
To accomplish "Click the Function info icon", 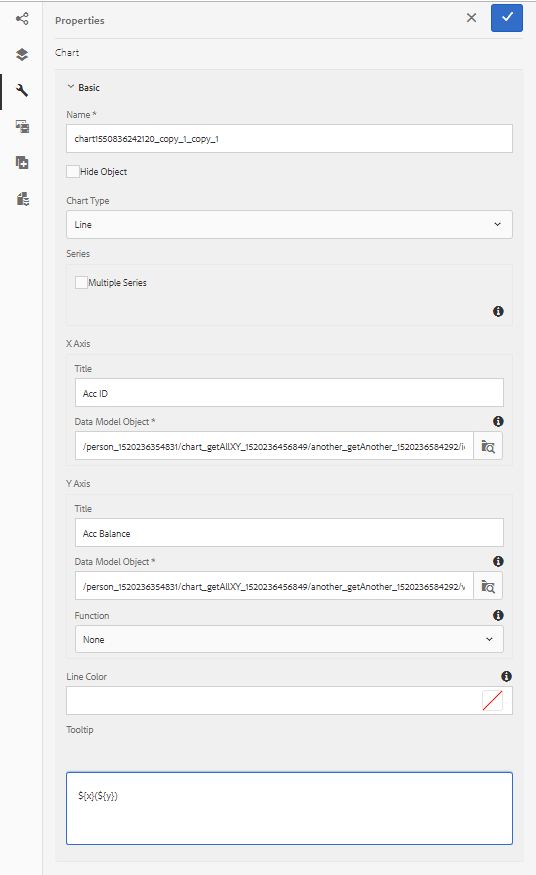I will pos(498,615).
